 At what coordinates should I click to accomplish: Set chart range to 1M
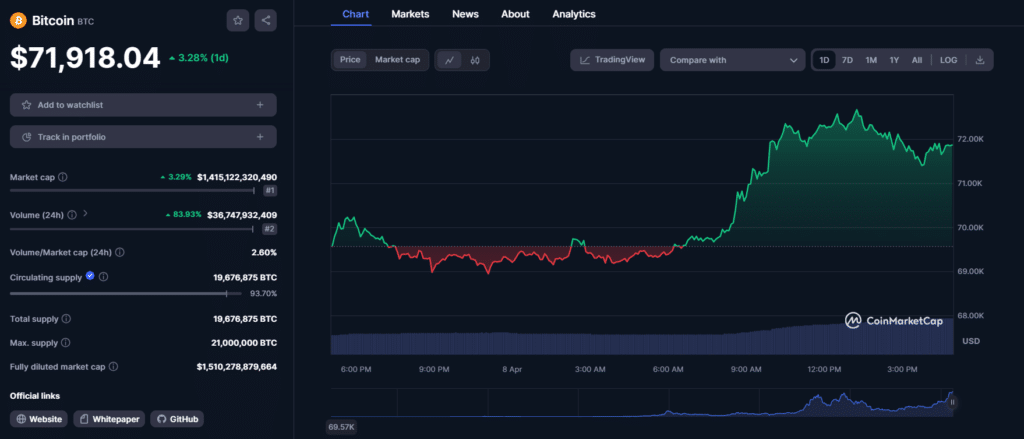[x=871, y=60]
